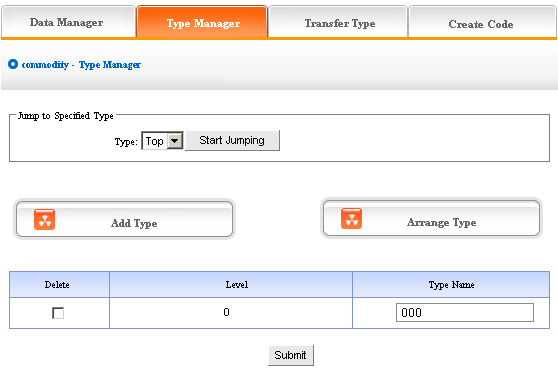558x380 pixels.
Task: Click the Submit button
Action: tap(291, 355)
